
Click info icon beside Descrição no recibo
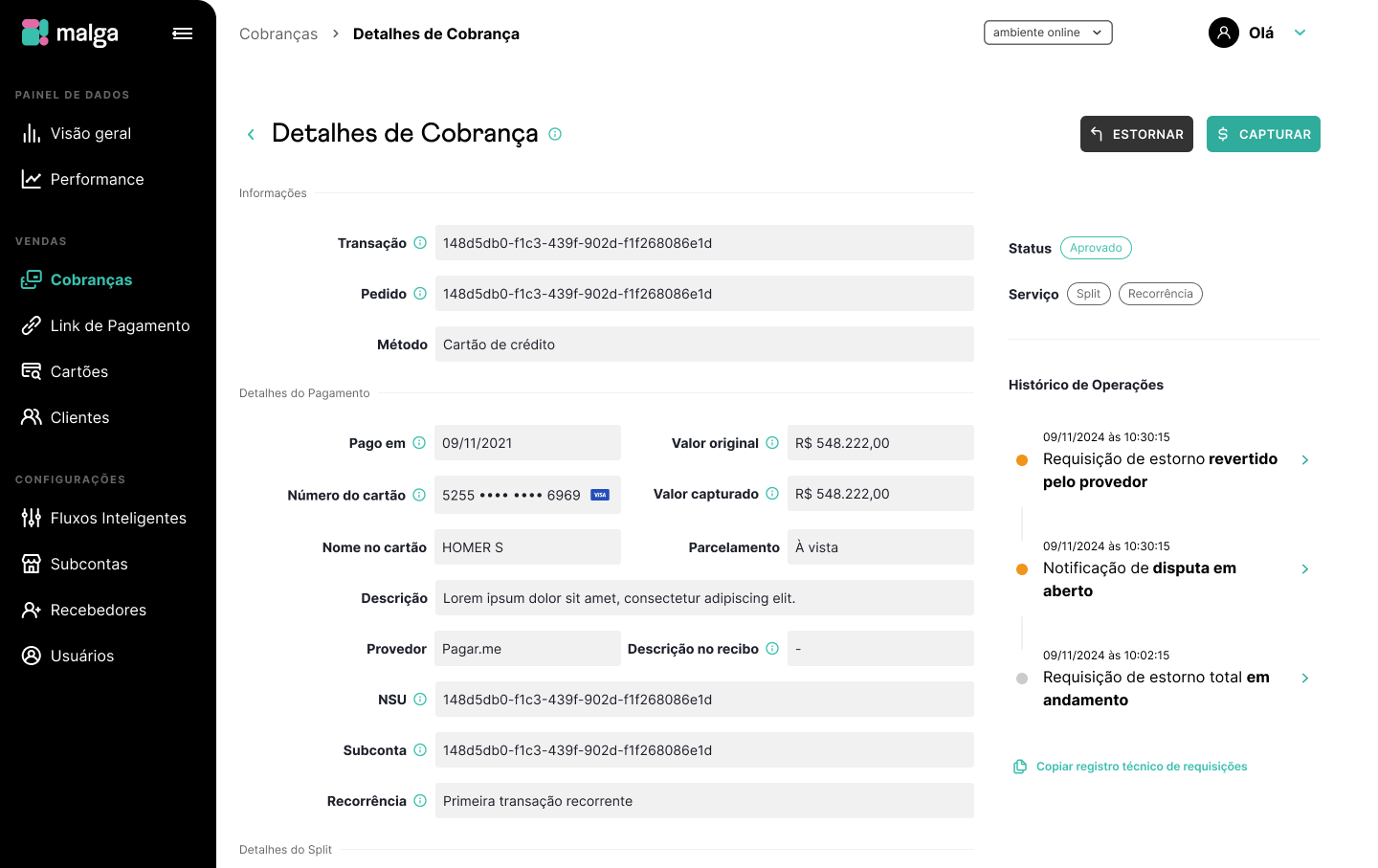pyautogui.click(x=772, y=649)
